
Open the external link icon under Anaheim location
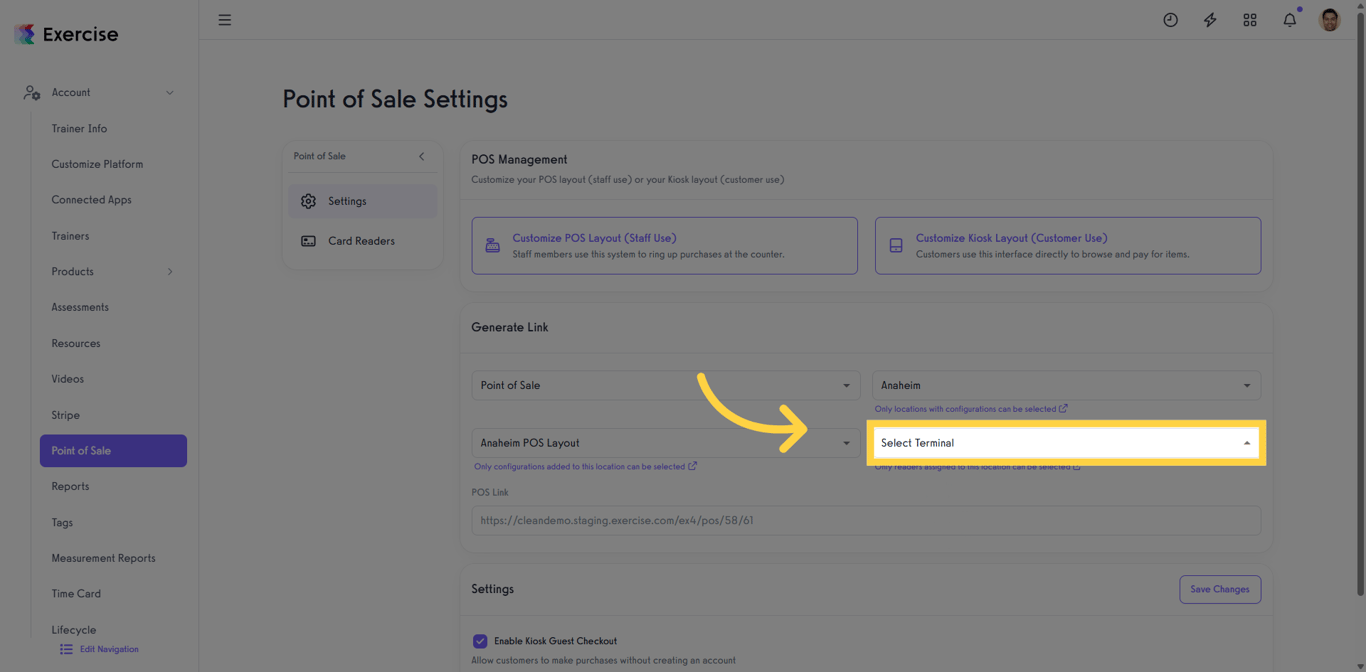pos(1063,409)
